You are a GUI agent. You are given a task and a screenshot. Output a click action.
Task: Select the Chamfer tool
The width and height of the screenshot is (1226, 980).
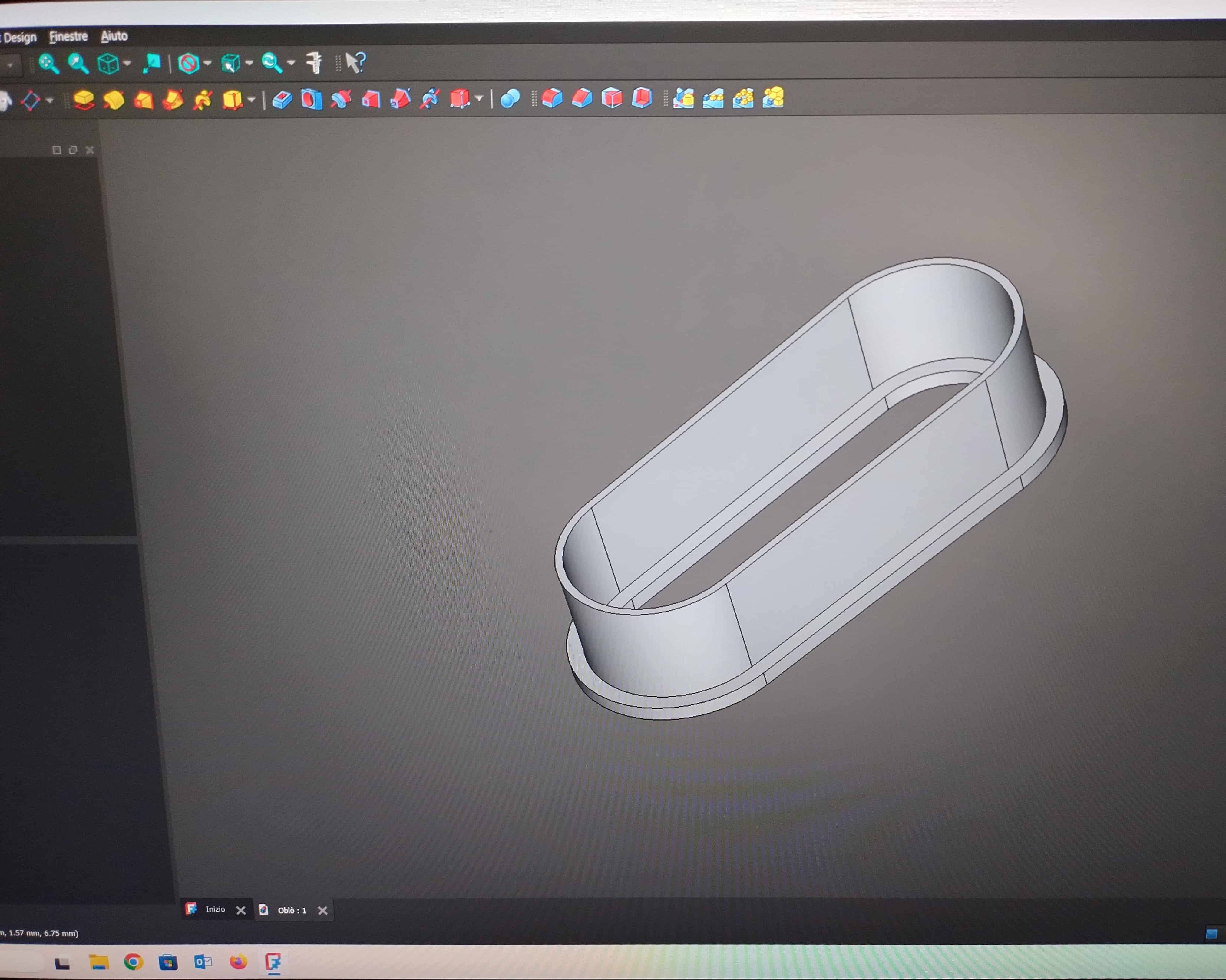click(582, 98)
